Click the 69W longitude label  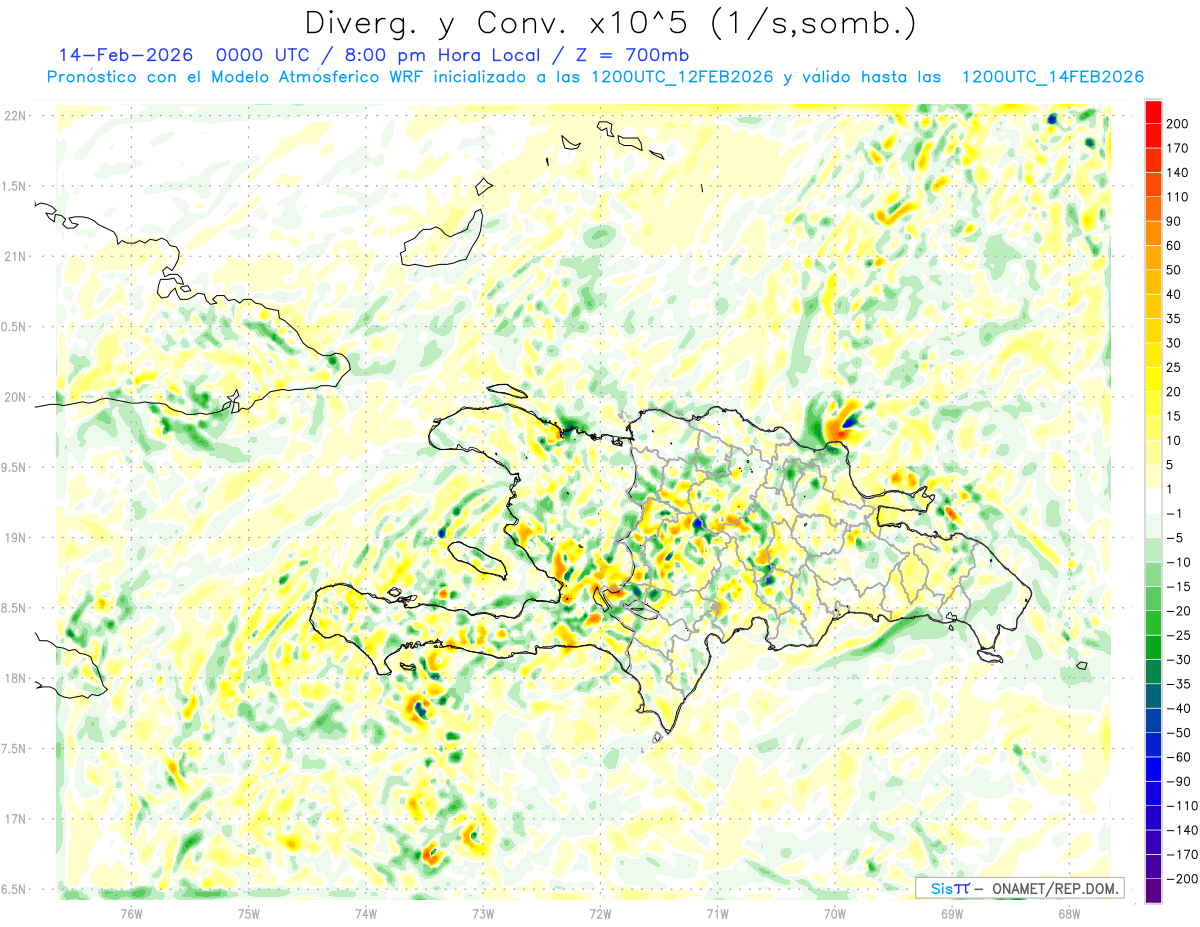pyautogui.click(x=952, y=913)
